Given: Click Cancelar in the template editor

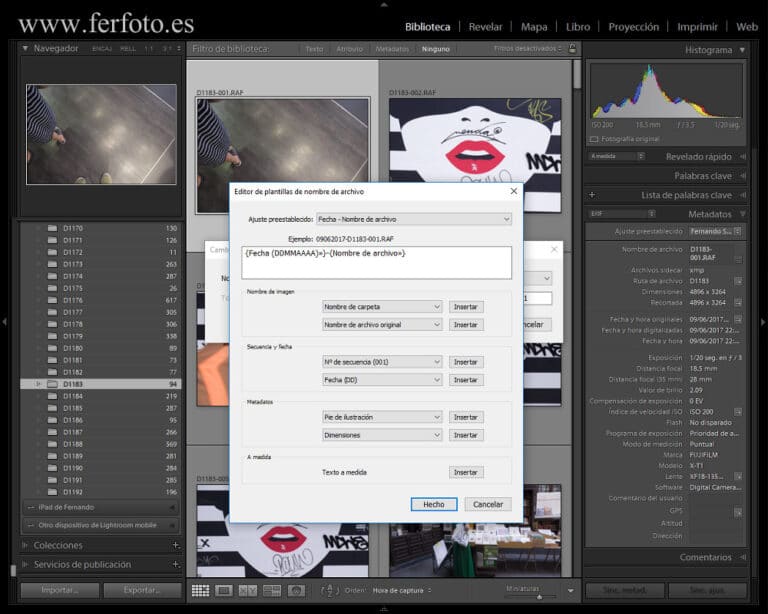Looking at the screenshot, I should point(488,504).
